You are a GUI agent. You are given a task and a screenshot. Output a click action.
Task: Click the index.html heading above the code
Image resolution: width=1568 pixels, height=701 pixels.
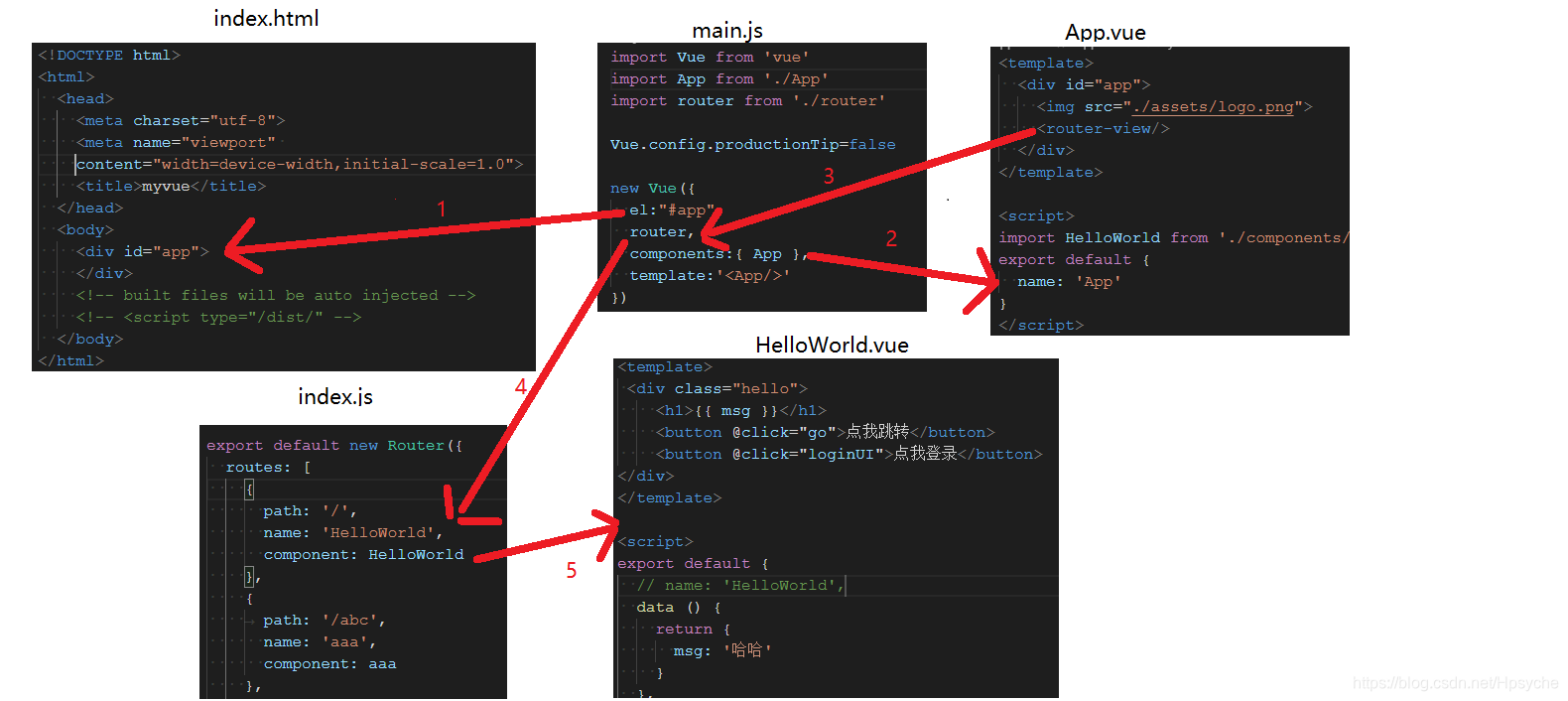coord(266,18)
